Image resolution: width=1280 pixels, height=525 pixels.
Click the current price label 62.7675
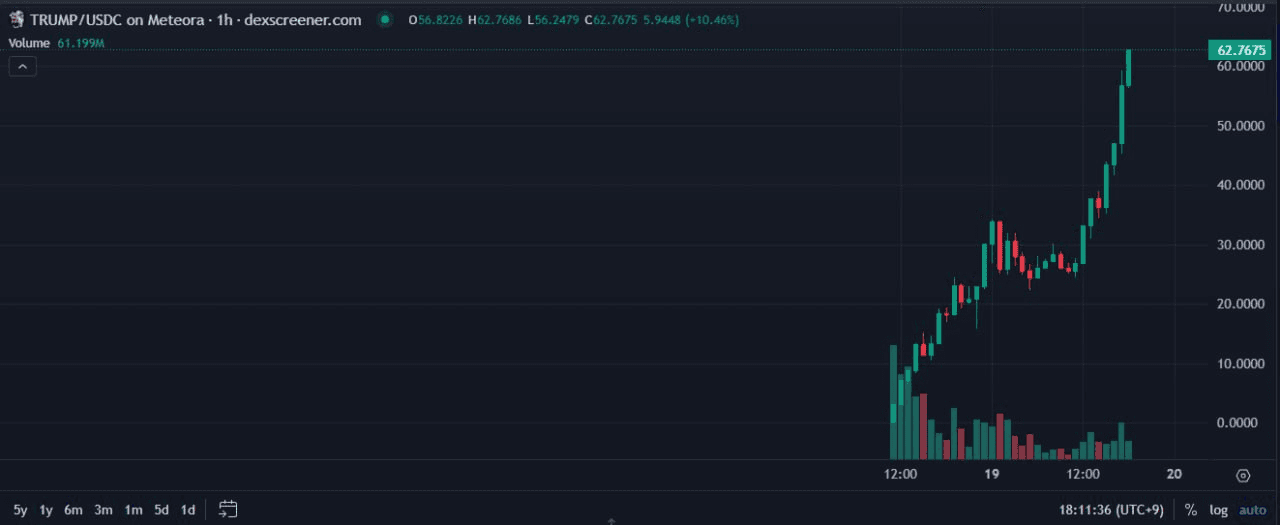pos(1242,50)
